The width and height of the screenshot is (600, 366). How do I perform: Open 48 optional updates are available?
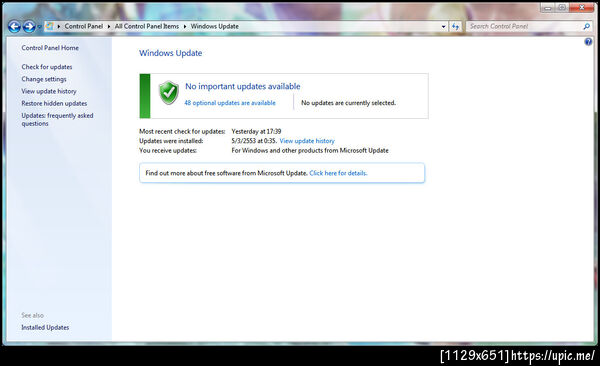[x=230, y=103]
